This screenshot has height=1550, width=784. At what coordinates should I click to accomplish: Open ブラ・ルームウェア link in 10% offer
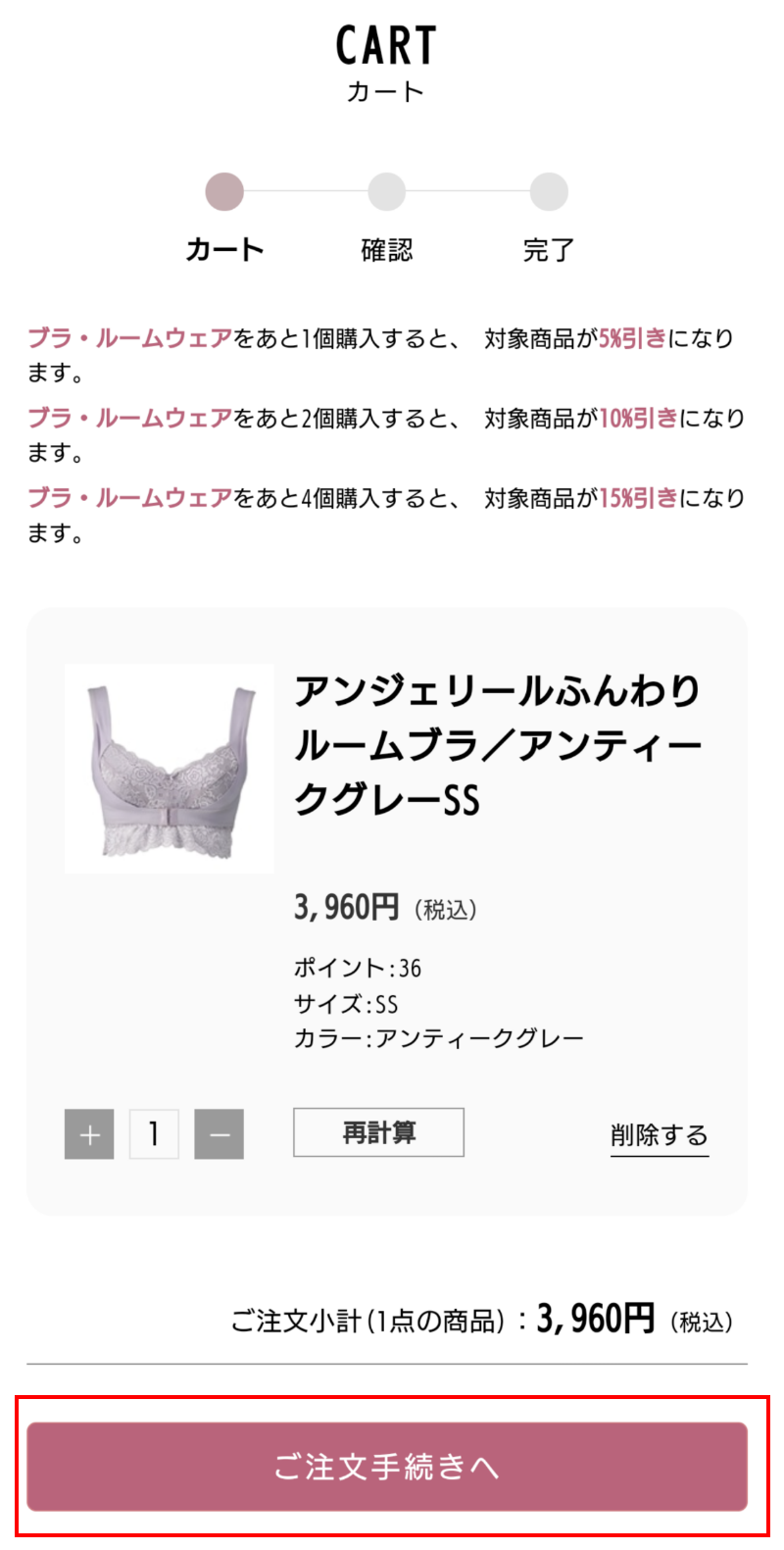point(129,419)
